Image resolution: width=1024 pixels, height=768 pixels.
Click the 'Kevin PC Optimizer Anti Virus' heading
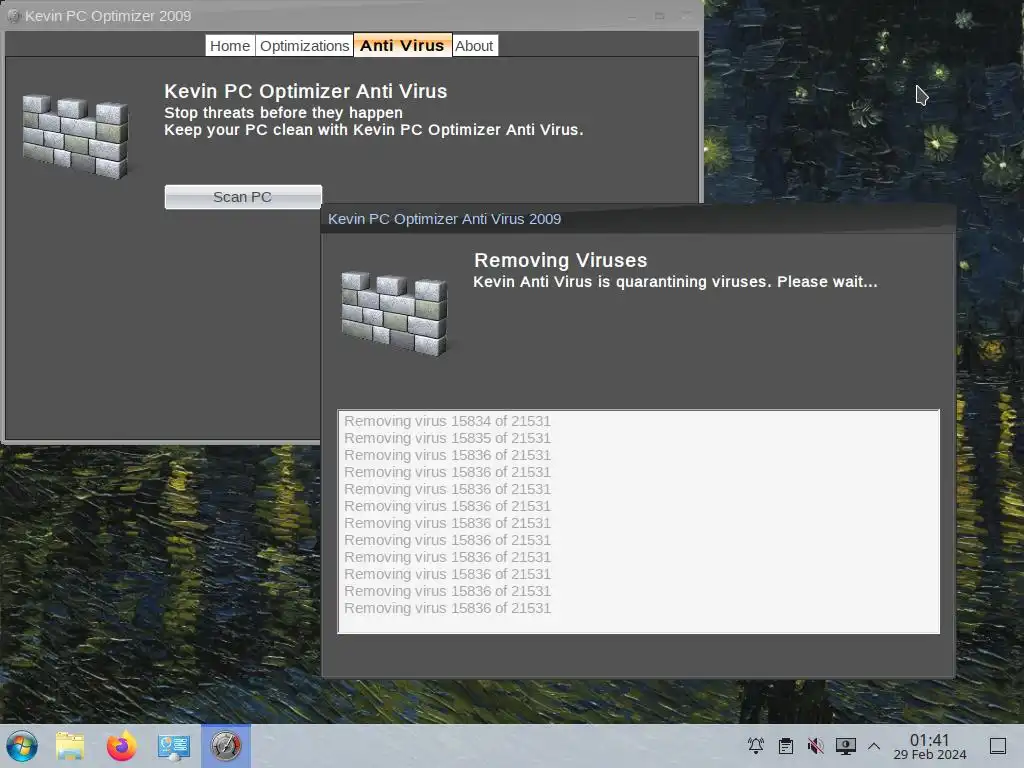[306, 91]
